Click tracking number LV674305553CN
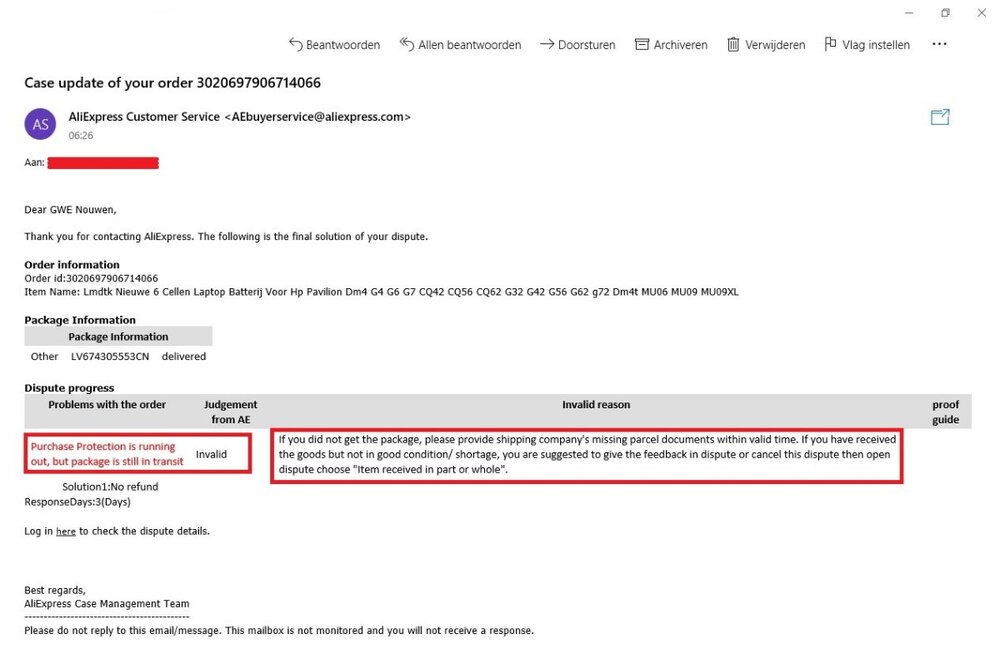 click(110, 357)
